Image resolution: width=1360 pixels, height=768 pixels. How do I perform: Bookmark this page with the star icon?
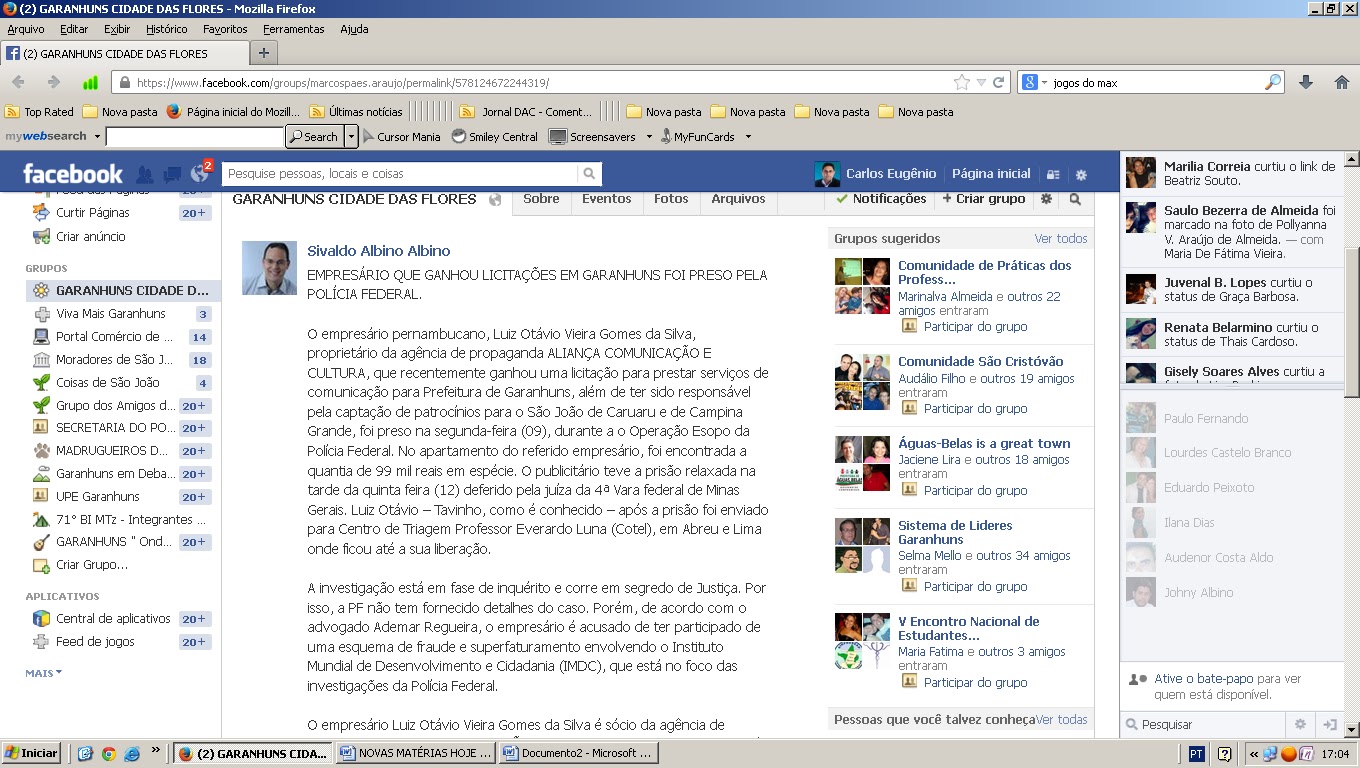(x=961, y=83)
